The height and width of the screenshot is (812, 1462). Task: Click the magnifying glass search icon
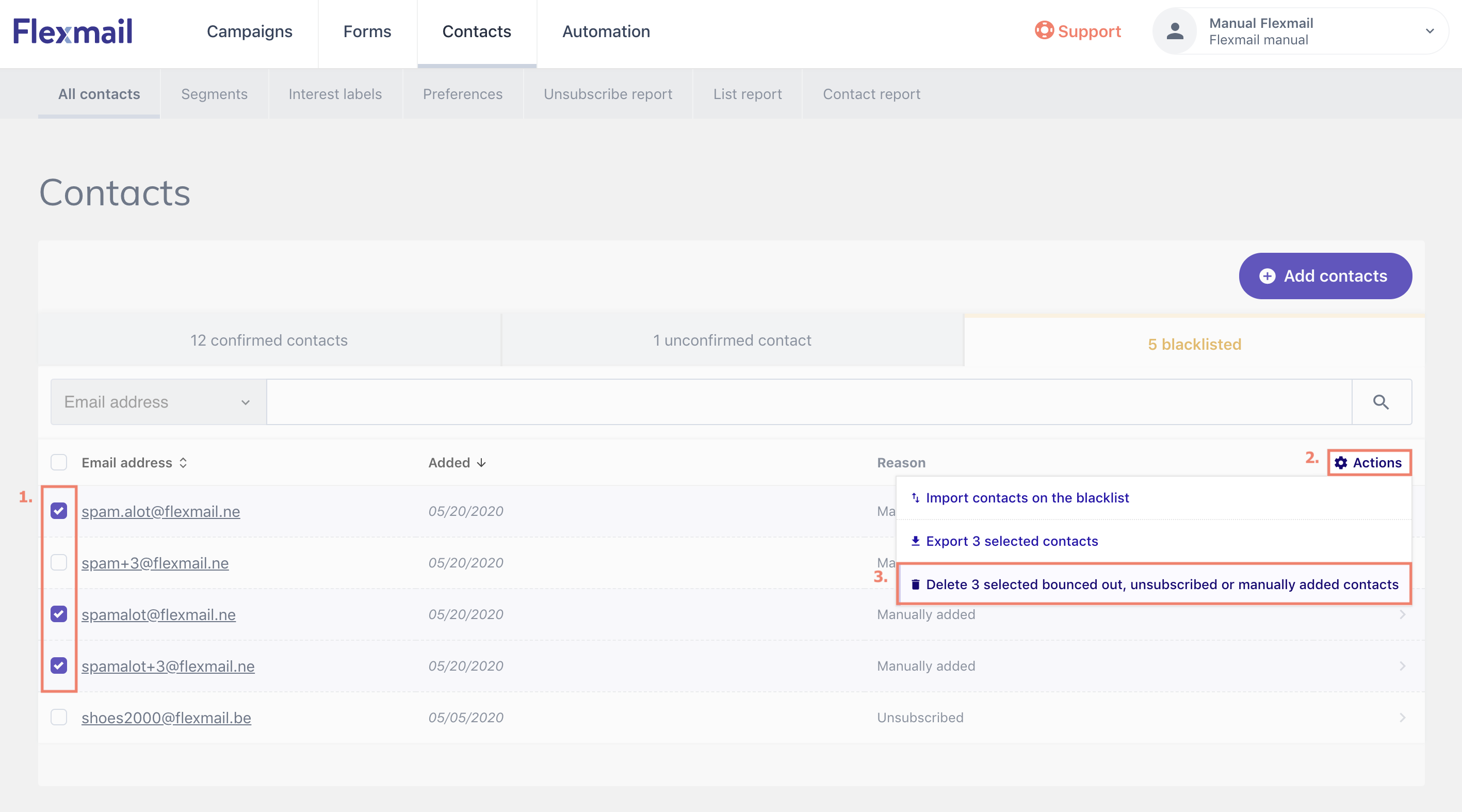[1381, 402]
